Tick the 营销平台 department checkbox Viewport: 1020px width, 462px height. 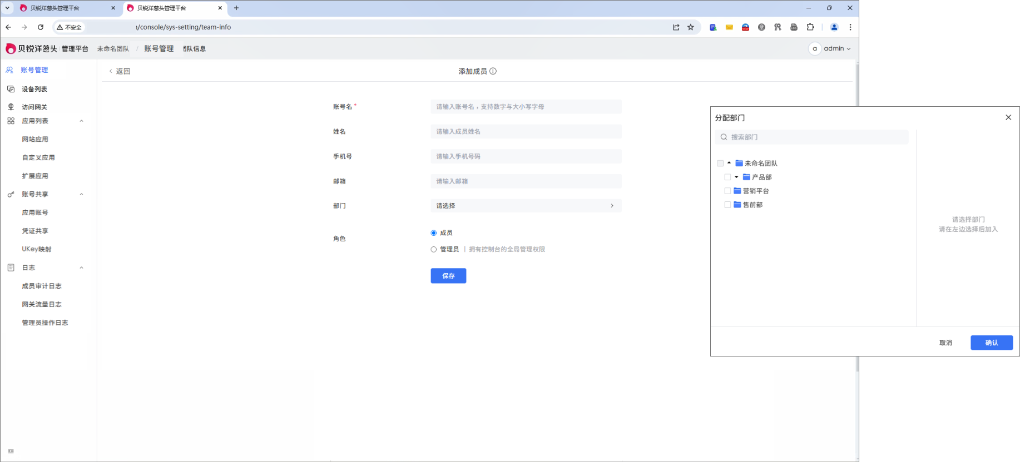pyautogui.click(x=727, y=190)
